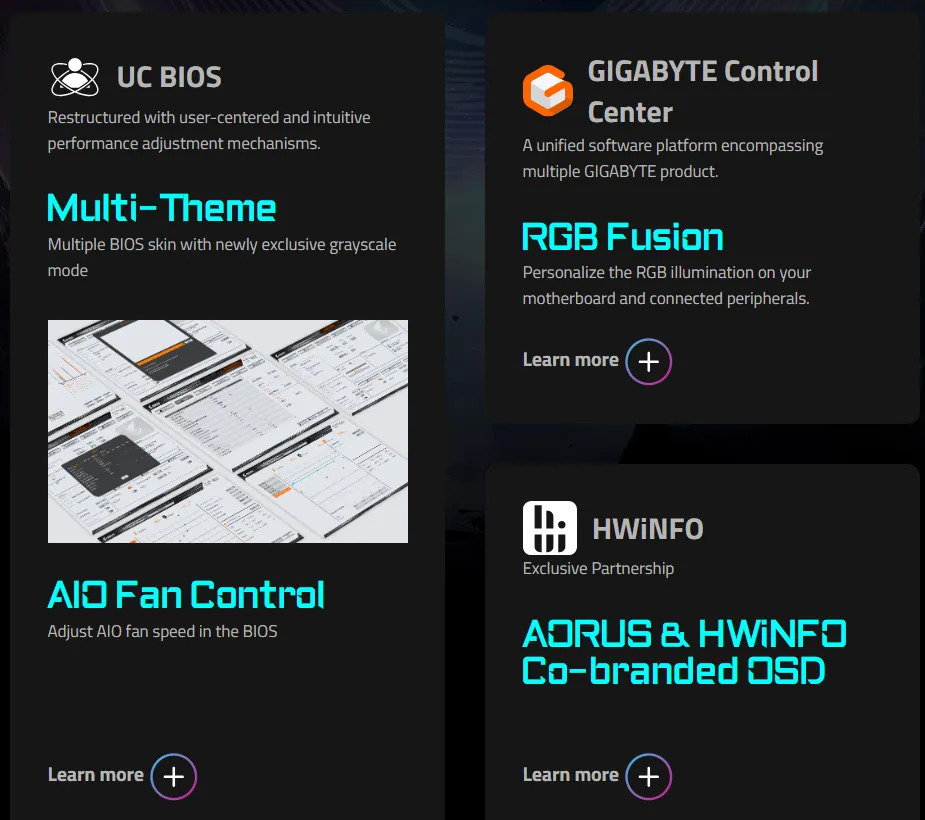Image resolution: width=925 pixels, height=820 pixels.
Task: Click the UC BIOS atom logo icon
Action: click(74, 77)
